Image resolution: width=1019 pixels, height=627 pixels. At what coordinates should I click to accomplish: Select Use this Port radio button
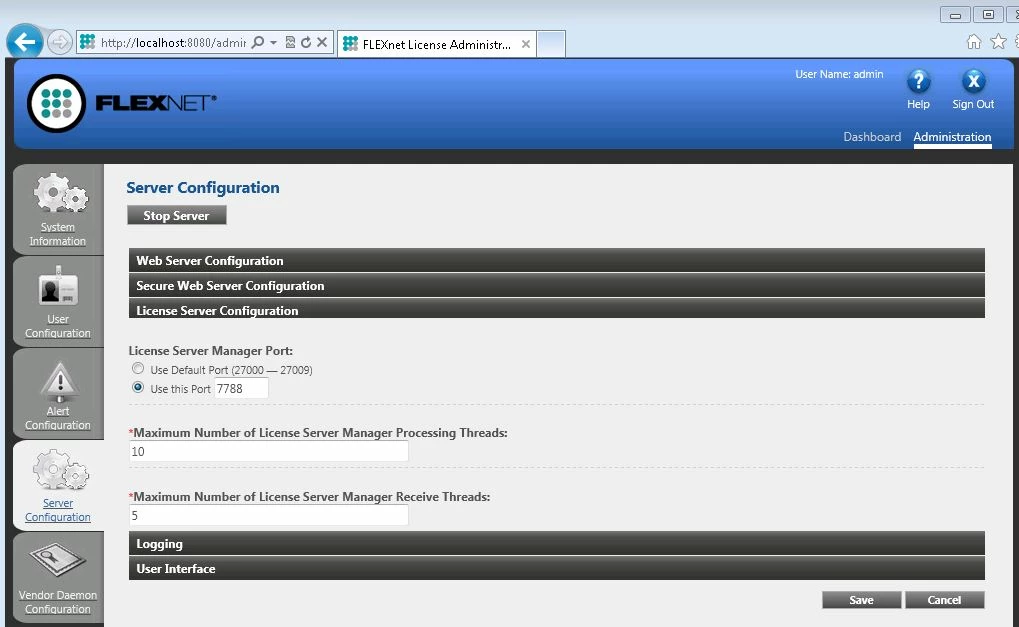tap(138, 387)
